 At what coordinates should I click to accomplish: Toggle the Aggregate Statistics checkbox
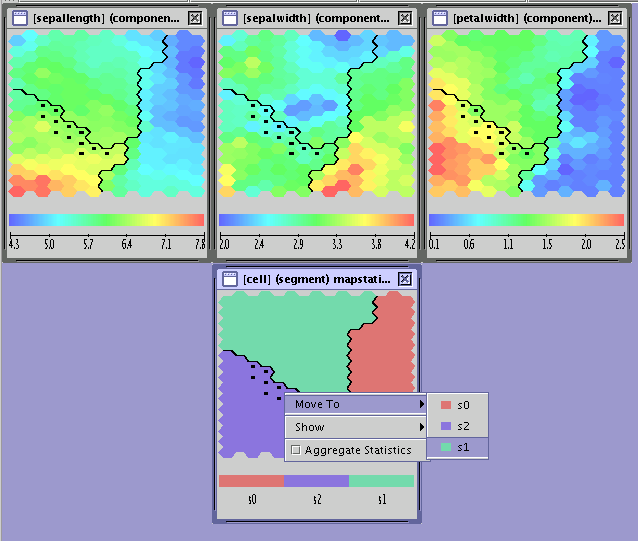click(295, 450)
